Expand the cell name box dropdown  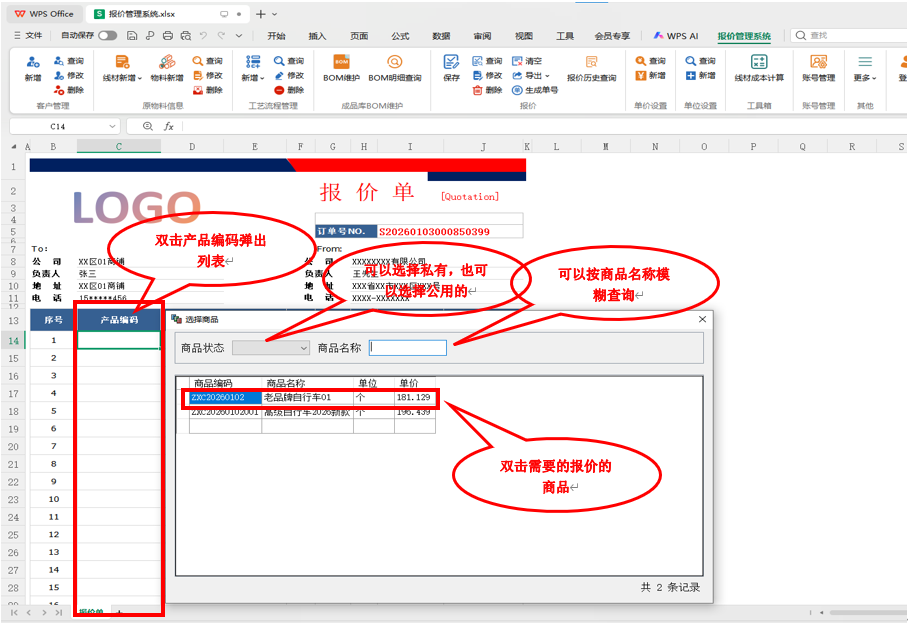tap(112, 126)
